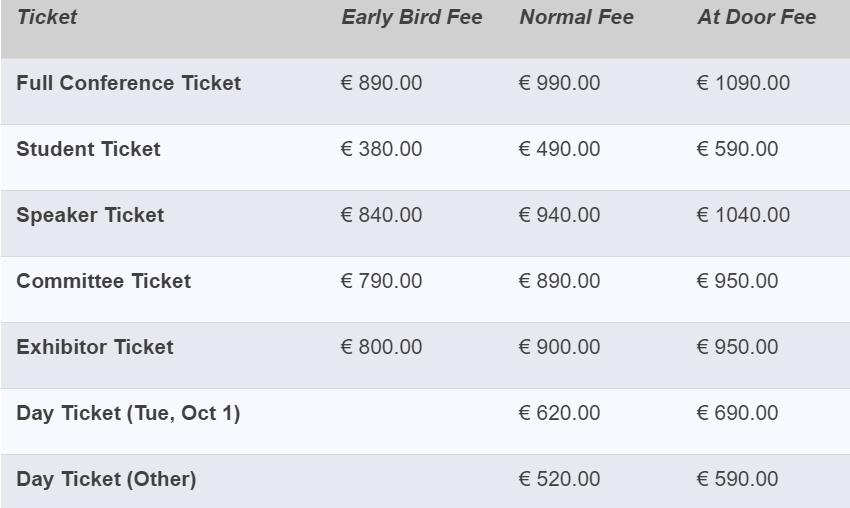Click Day Ticket (Tue, Oct 1) label
Viewport: 850px width, 508px height.
coord(128,413)
